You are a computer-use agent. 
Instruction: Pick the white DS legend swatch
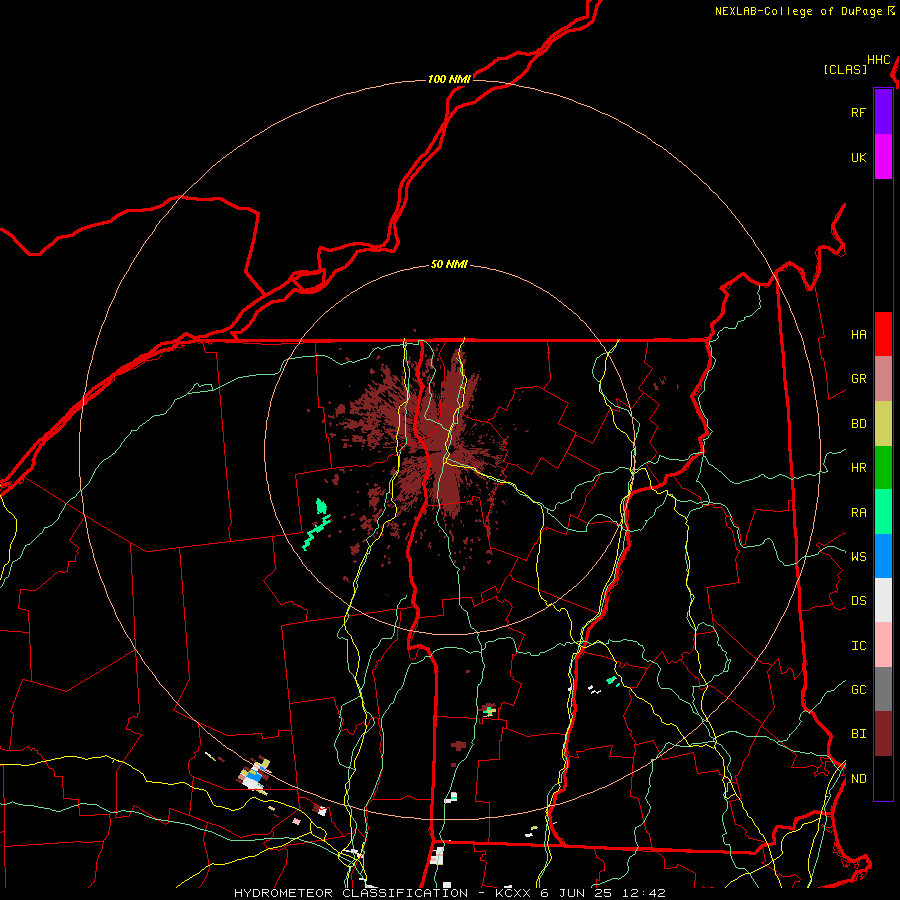click(x=883, y=600)
